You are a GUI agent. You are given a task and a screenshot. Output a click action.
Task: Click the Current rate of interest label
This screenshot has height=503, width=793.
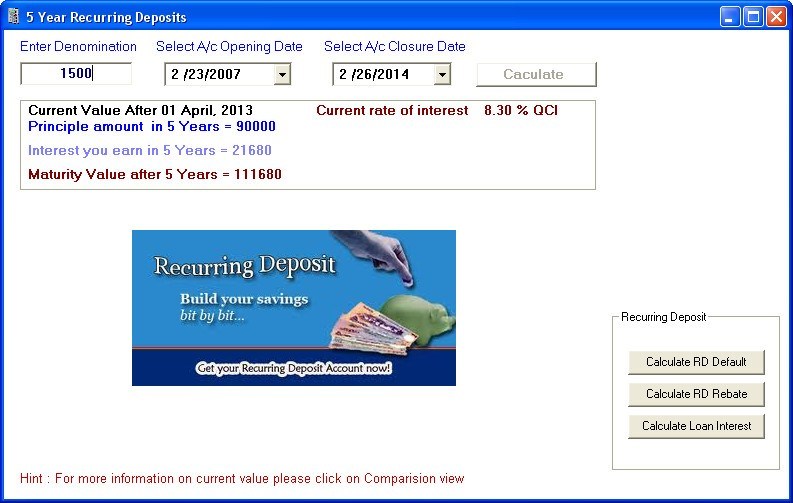[x=392, y=110]
